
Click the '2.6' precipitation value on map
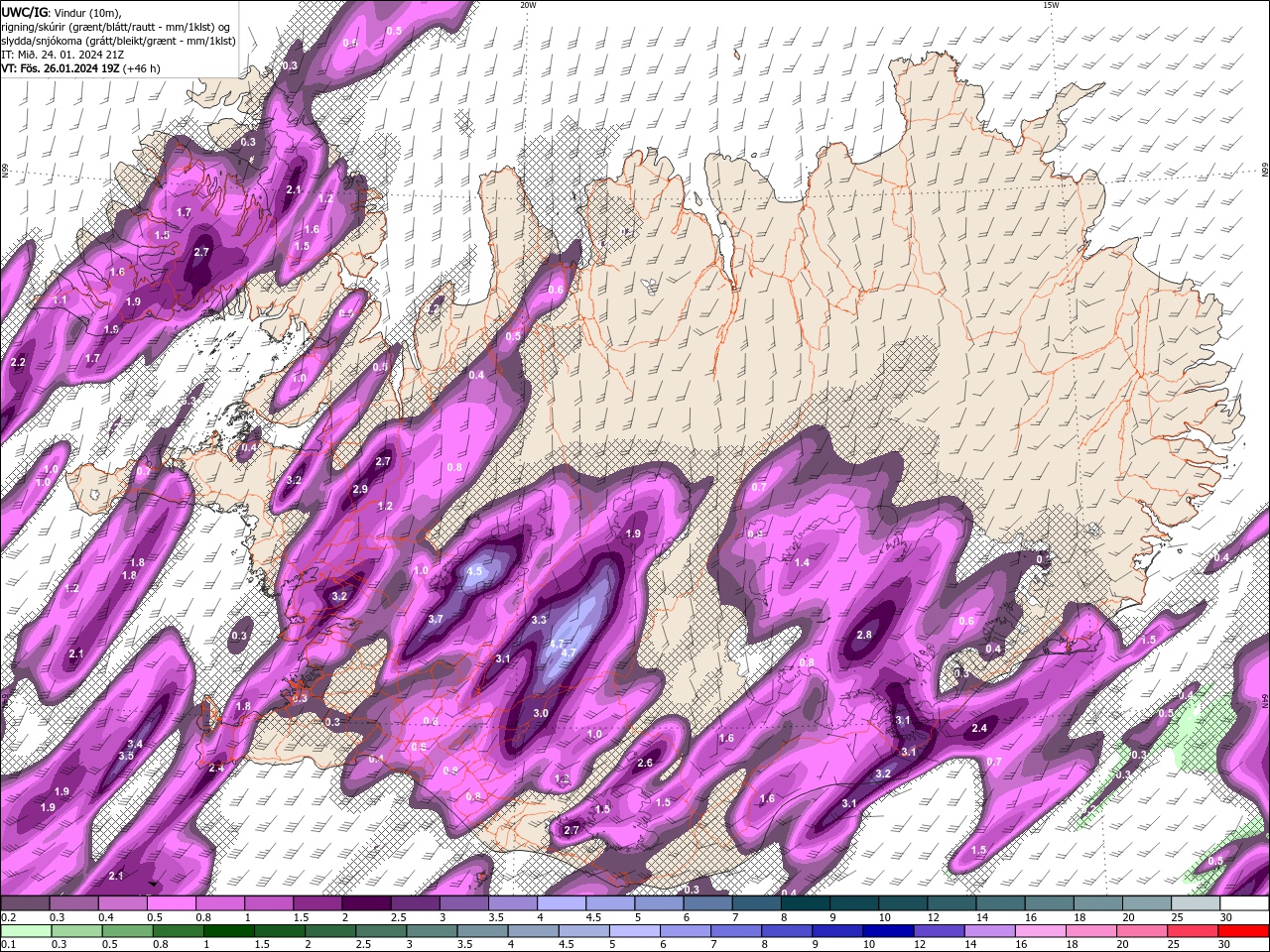645,763
